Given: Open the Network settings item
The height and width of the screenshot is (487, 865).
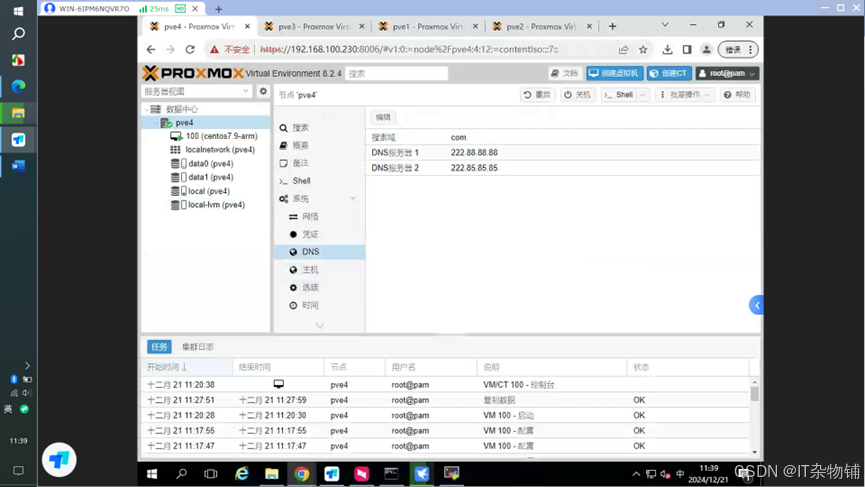Looking at the screenshot, I should pos(304,217).
